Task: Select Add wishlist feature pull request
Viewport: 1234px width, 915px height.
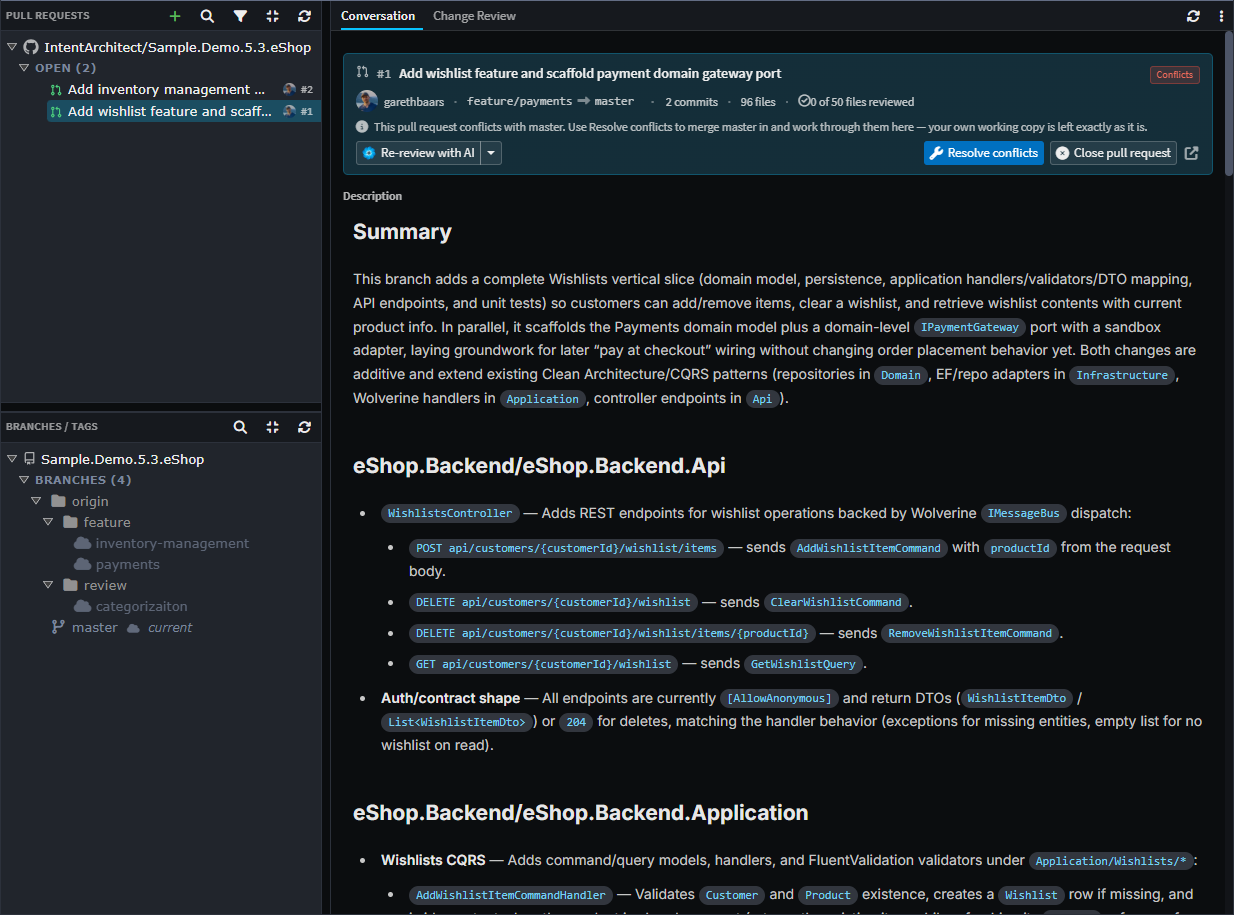Action: tap(184, 111)
